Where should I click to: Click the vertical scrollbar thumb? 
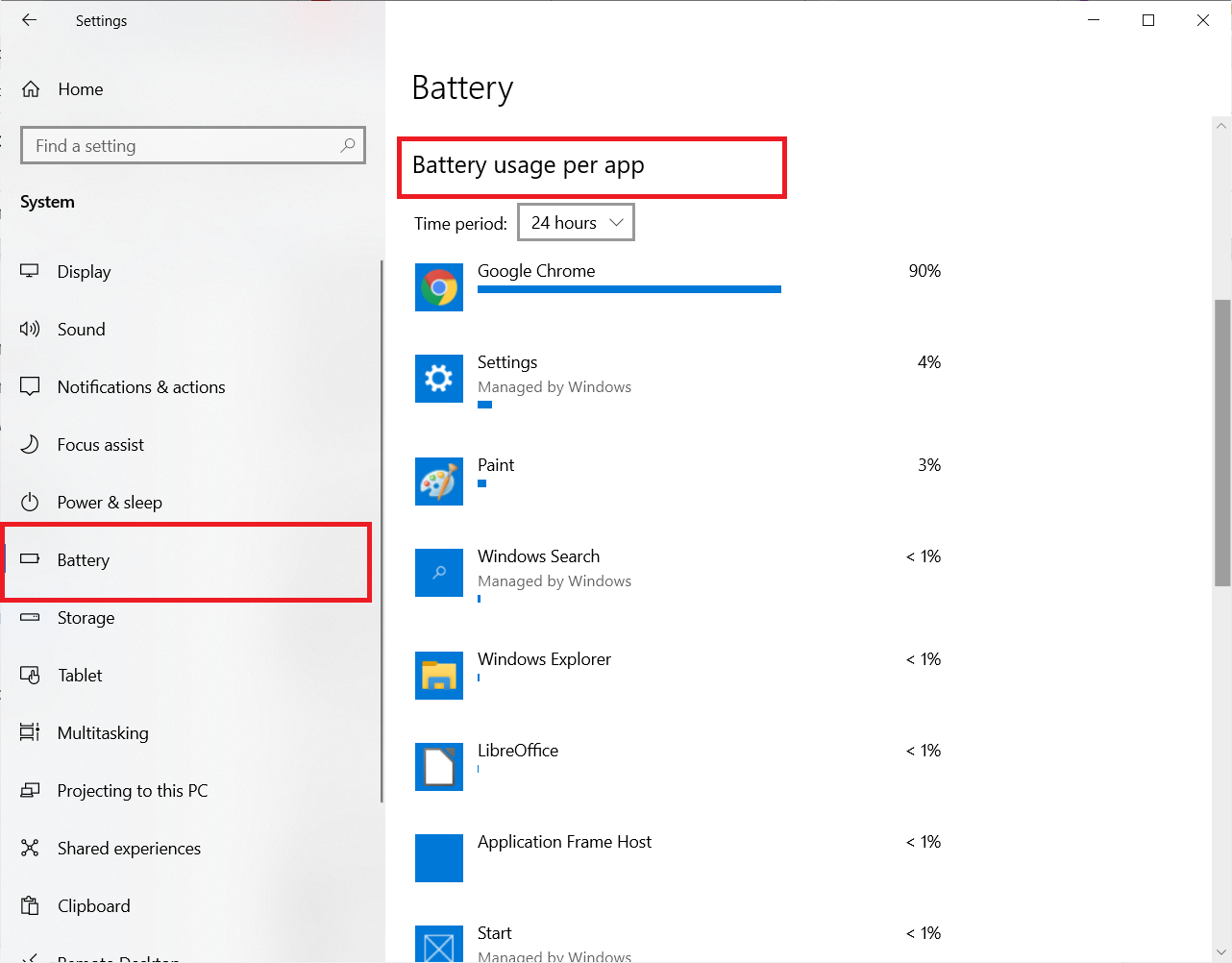click(x=1222, y=442)
